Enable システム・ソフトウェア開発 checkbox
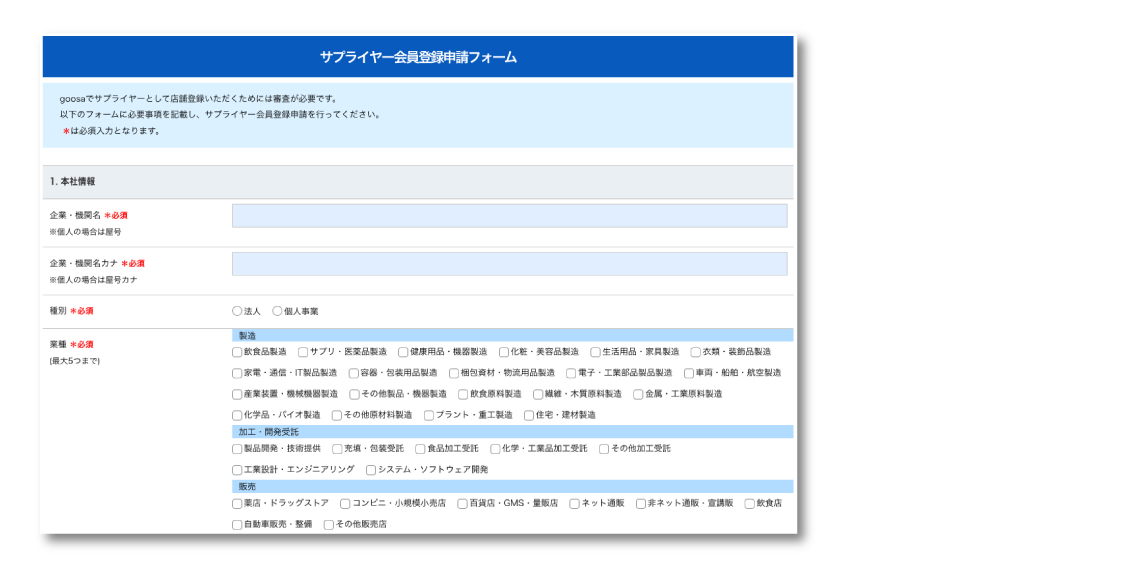 tap(371, 470)
